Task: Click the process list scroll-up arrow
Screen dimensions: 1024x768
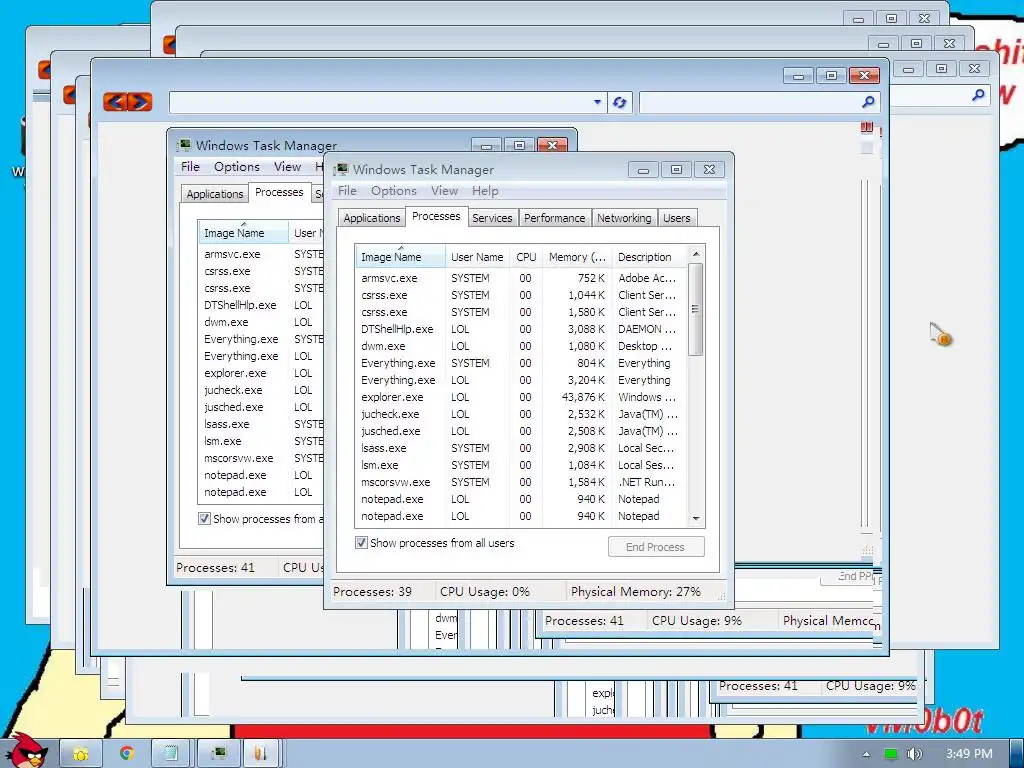Action: (696, 253)
